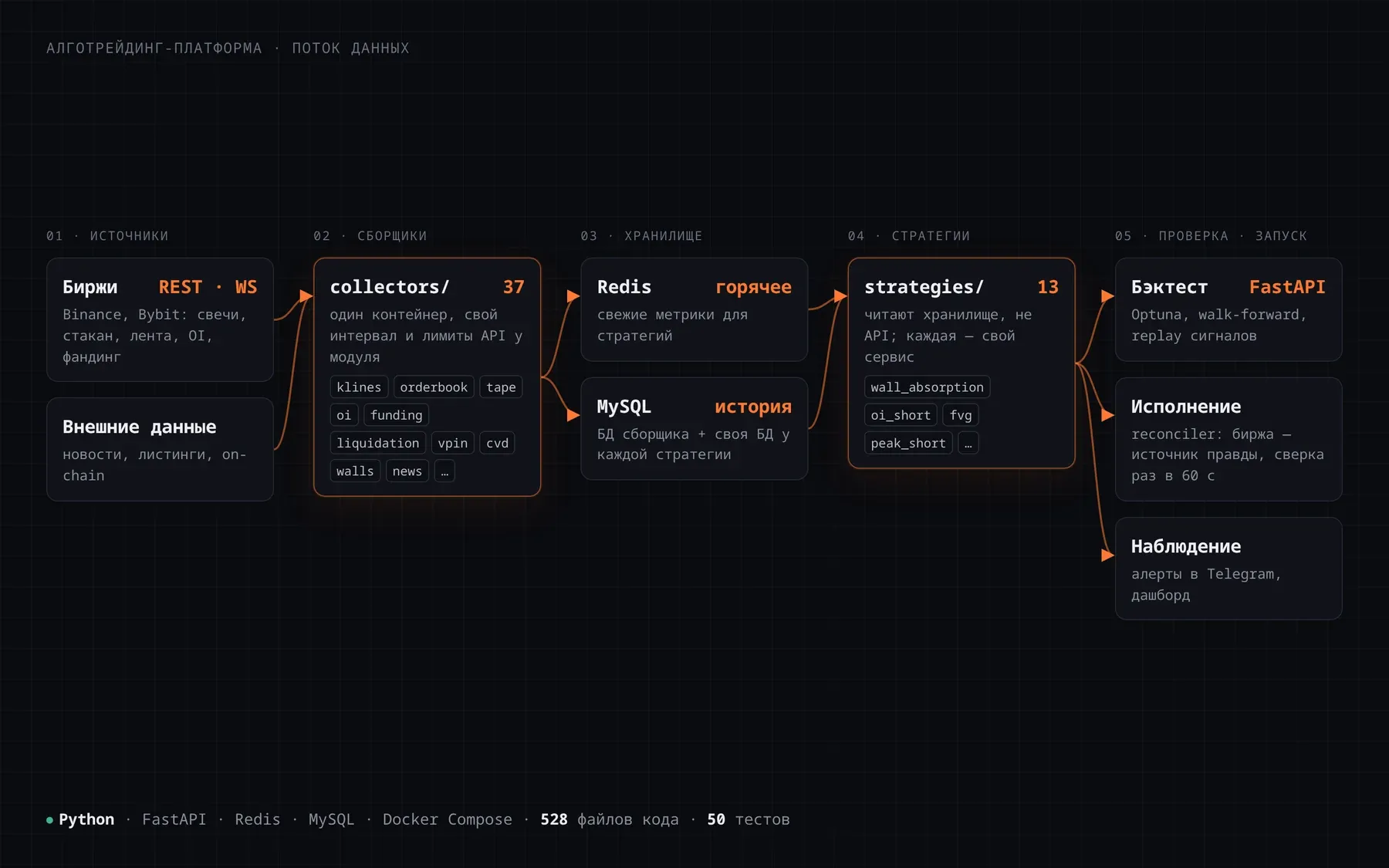Click the 03 · ХРАНИЛИЩЕ column header
Screen dimensions: 1389x868
click(x=642, y=236)
